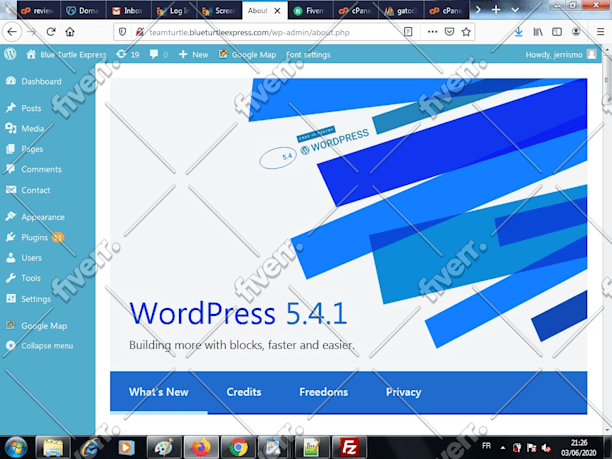The height and width of the screenshot is (459, 612).
Task: Open page actions three-dot menu
Action: [432, 32]
